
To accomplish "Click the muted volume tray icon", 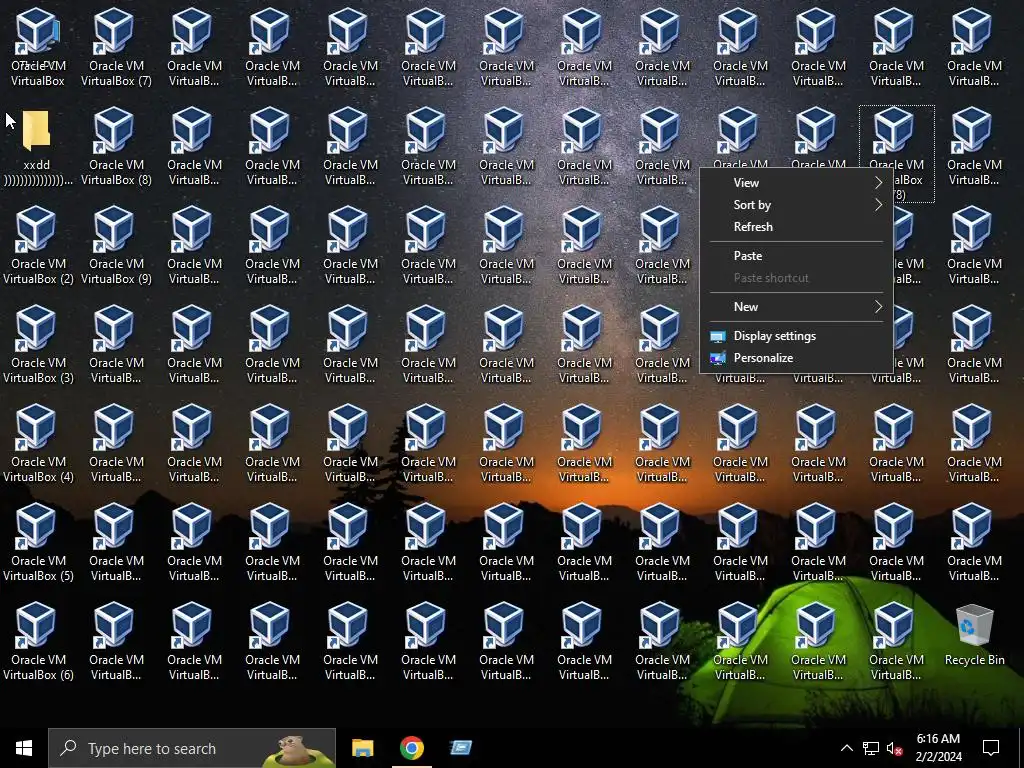I will [x=895, y=748].
